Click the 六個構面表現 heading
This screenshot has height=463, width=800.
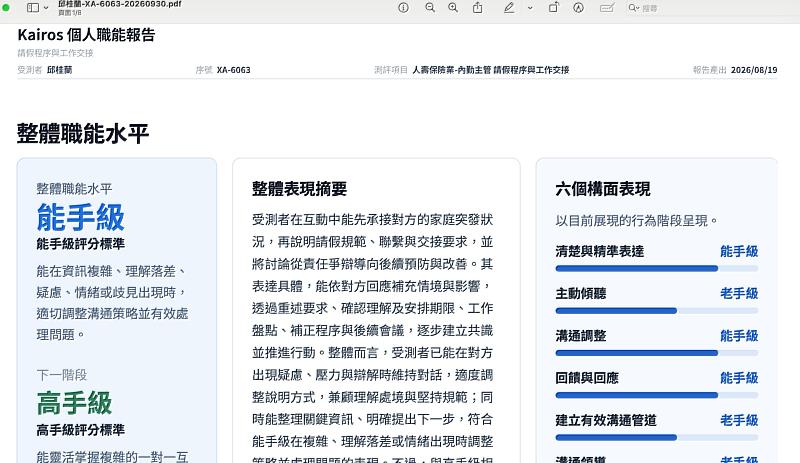[x=603, y=189]
